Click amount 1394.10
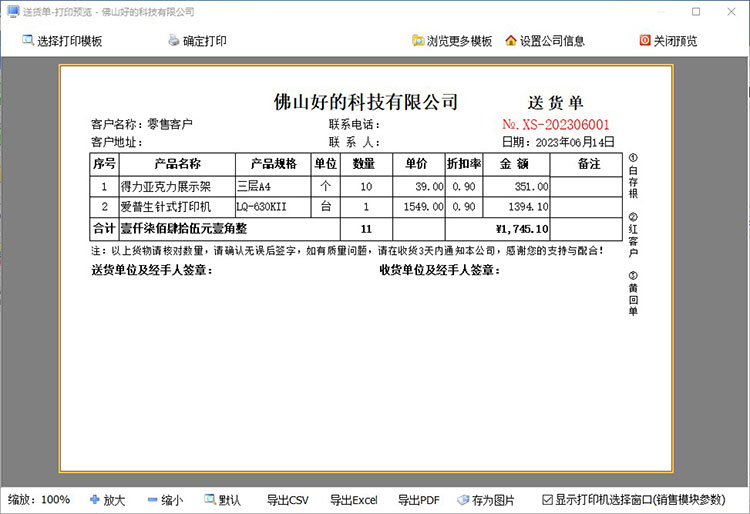The width and height of the screenshot is (750, 514). click(x=528, y=207)
